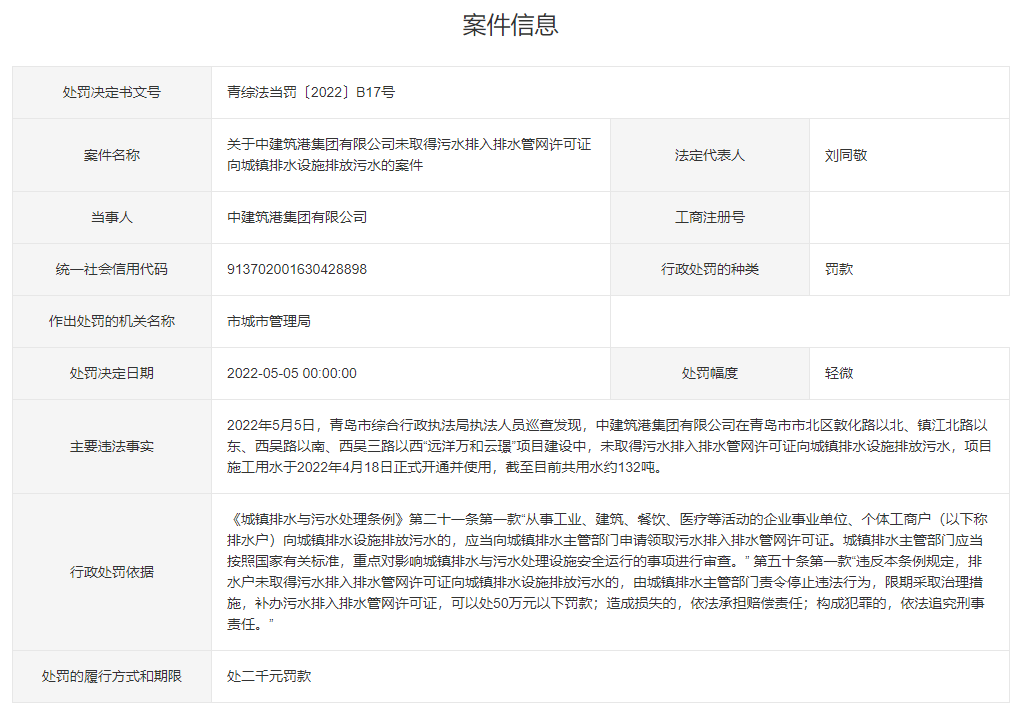
Task: Click the 案件信息 page heading
Action: 510,25
